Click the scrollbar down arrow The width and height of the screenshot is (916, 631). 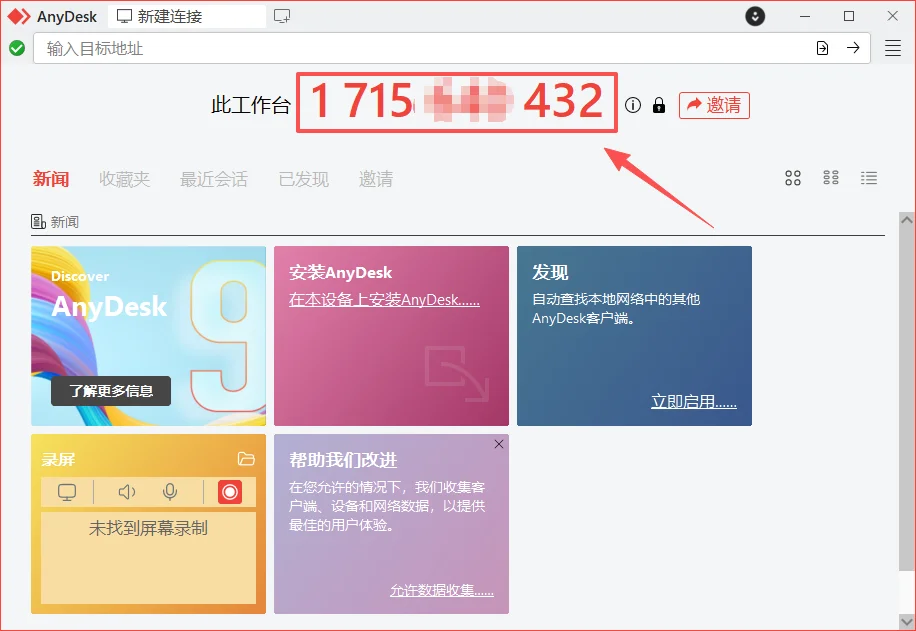point(906,622)
